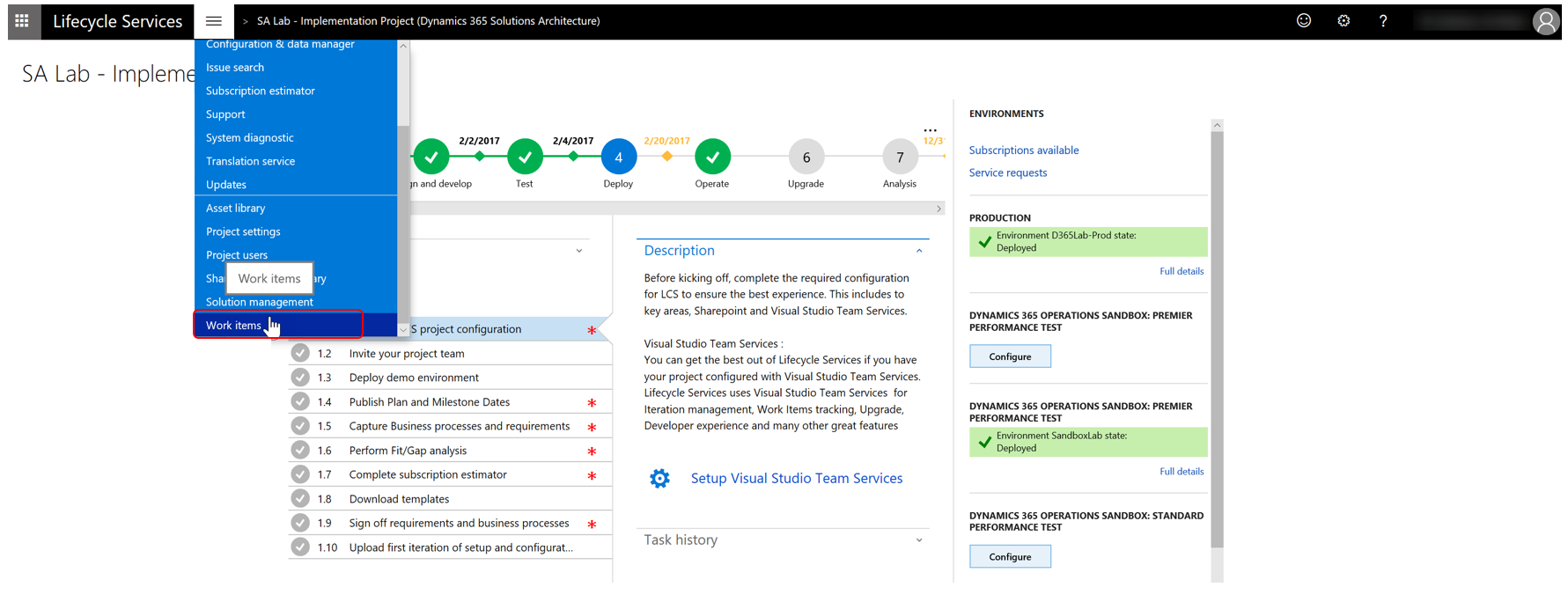Toggle completion check for task 1.2
This screenshot has width=1568, height=602.
pos(300,353)
